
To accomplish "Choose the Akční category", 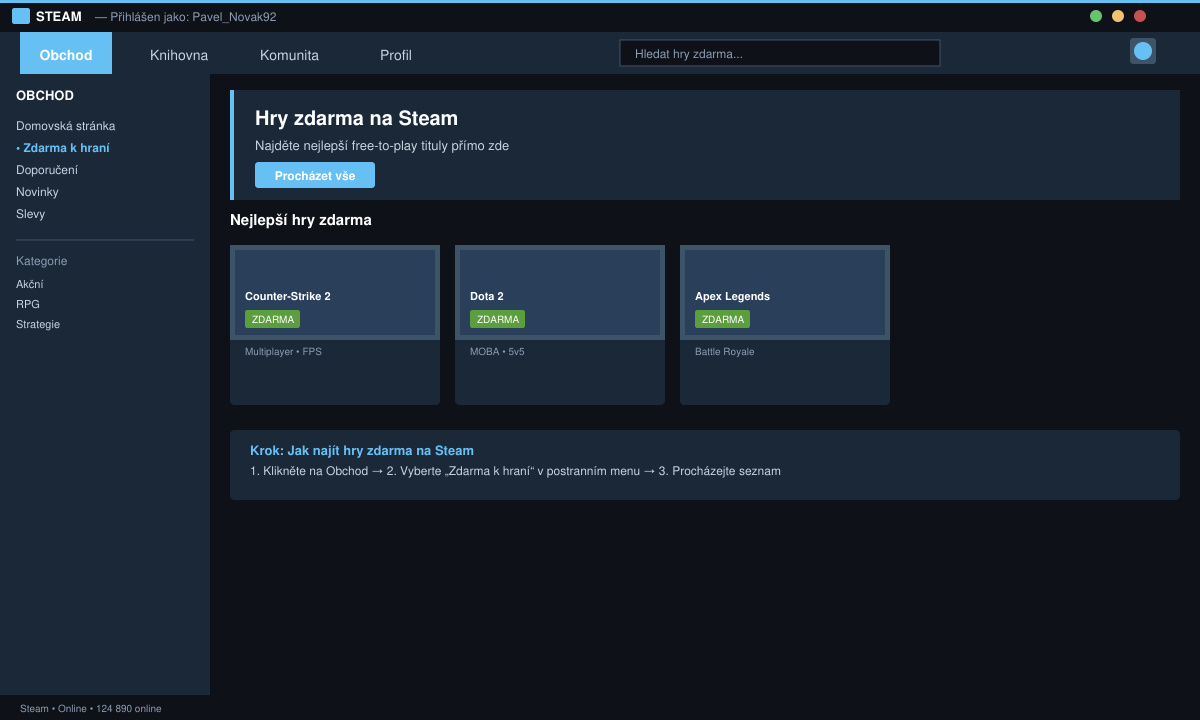I will [30, 284].
